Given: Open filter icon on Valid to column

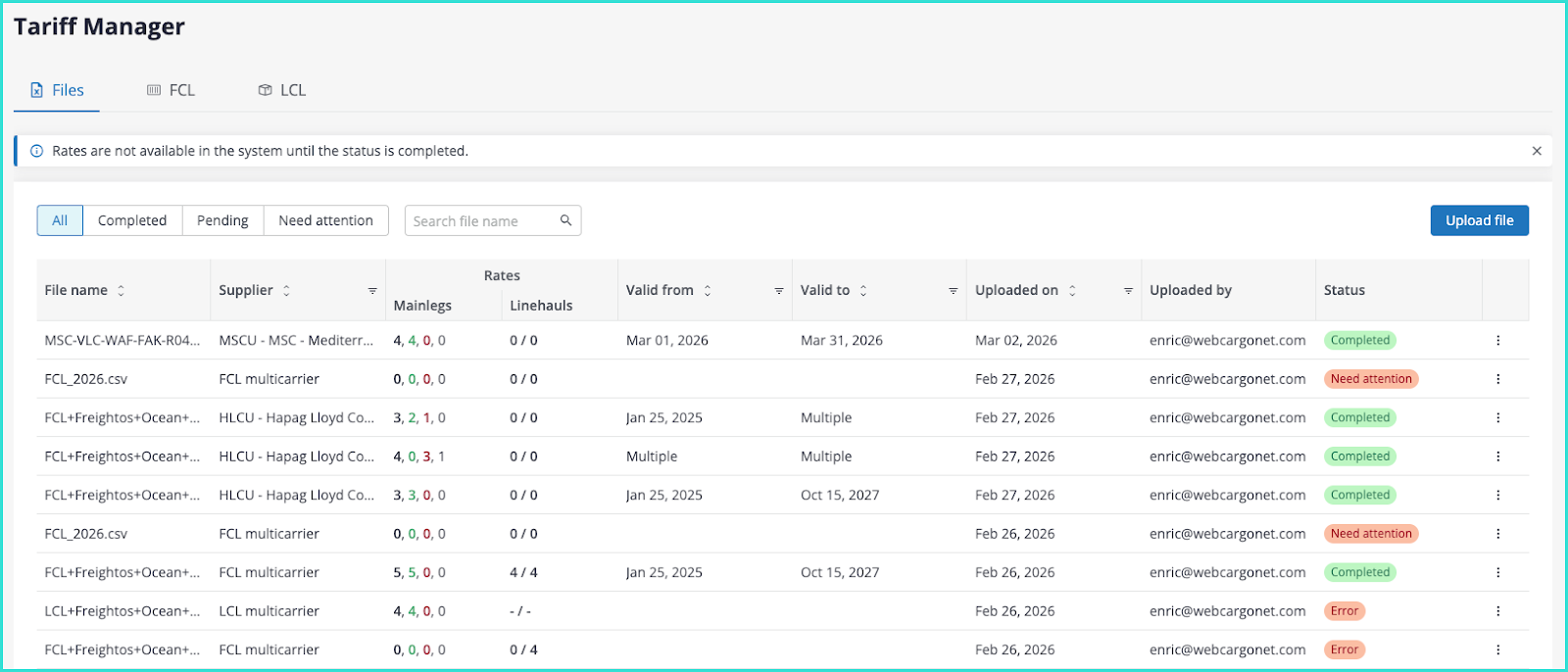Looking at the screenshot, I should (953, 291).
